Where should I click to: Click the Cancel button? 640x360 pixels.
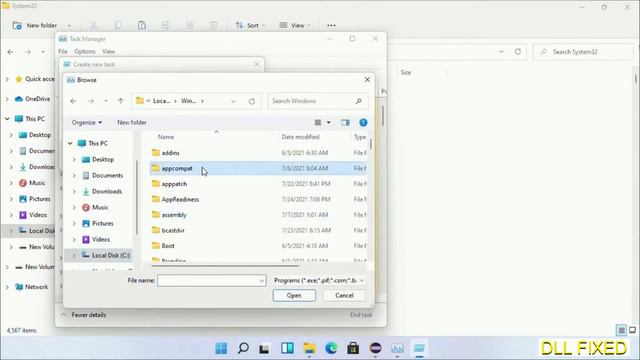tap(344, 296)
